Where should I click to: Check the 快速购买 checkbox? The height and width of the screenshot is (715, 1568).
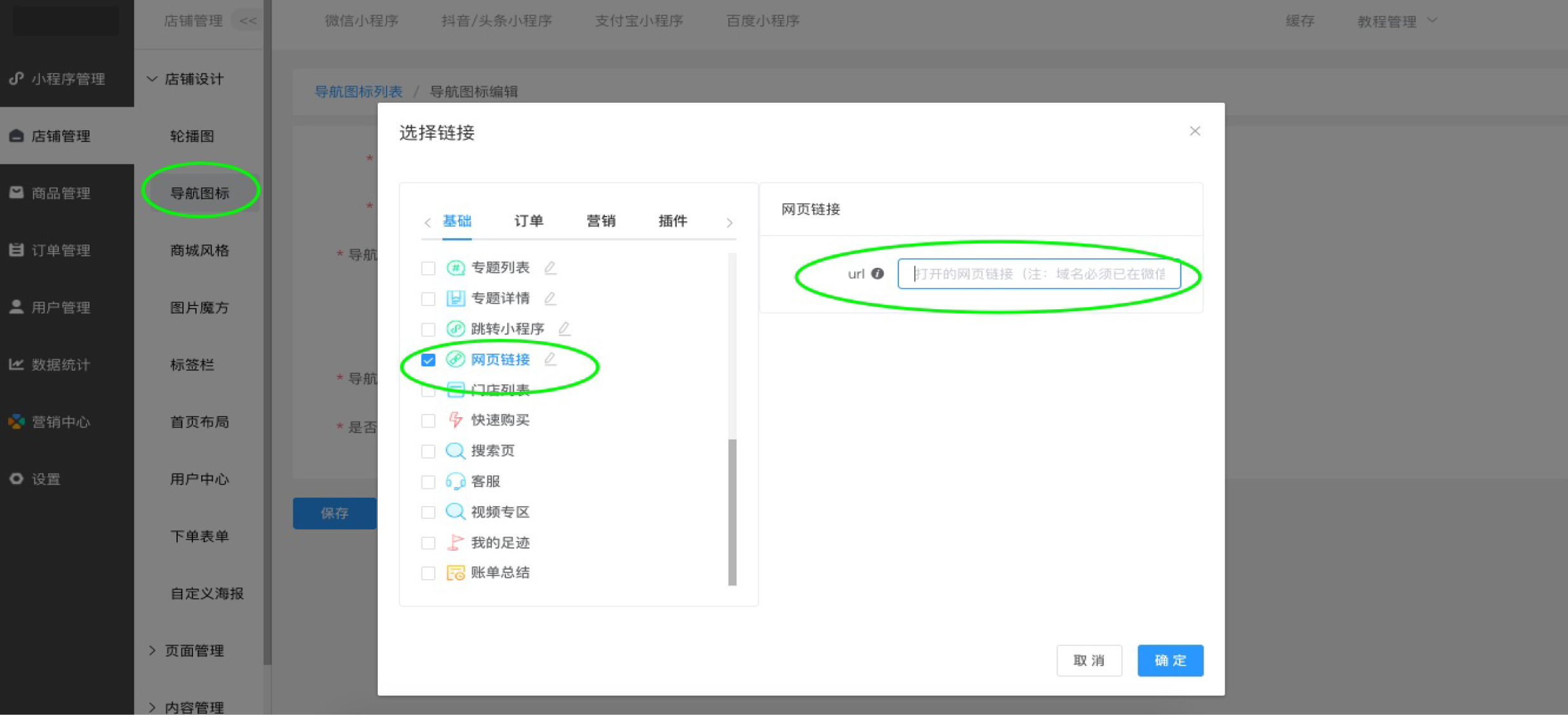coord(429,420)
